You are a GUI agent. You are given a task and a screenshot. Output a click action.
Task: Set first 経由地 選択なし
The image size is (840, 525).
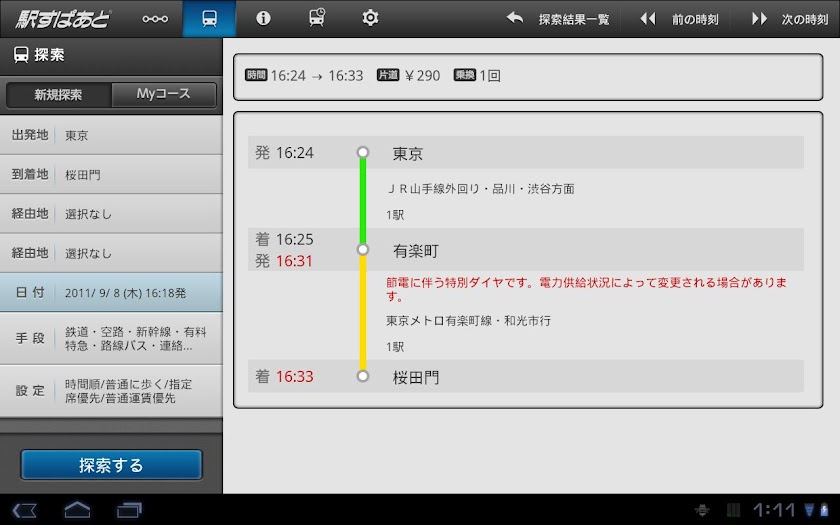(111, 214)
